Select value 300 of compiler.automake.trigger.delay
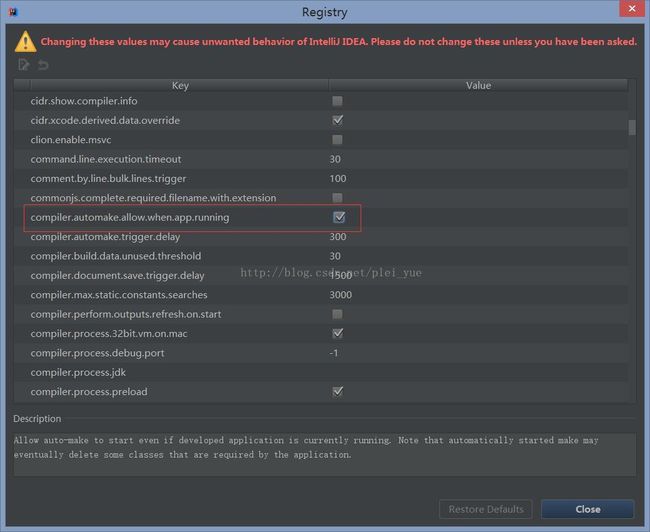 (x=338, y=237)
